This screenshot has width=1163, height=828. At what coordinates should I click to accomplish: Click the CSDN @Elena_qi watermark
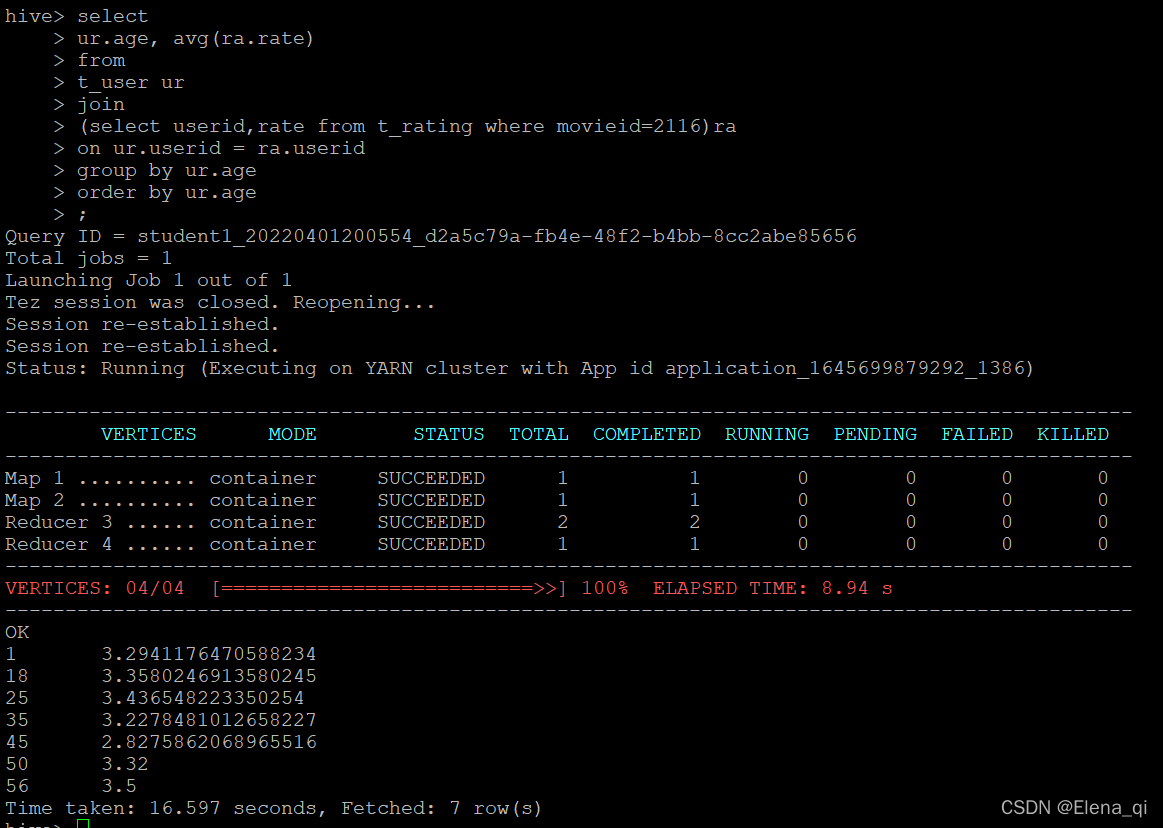click(x=1075, y=806)
